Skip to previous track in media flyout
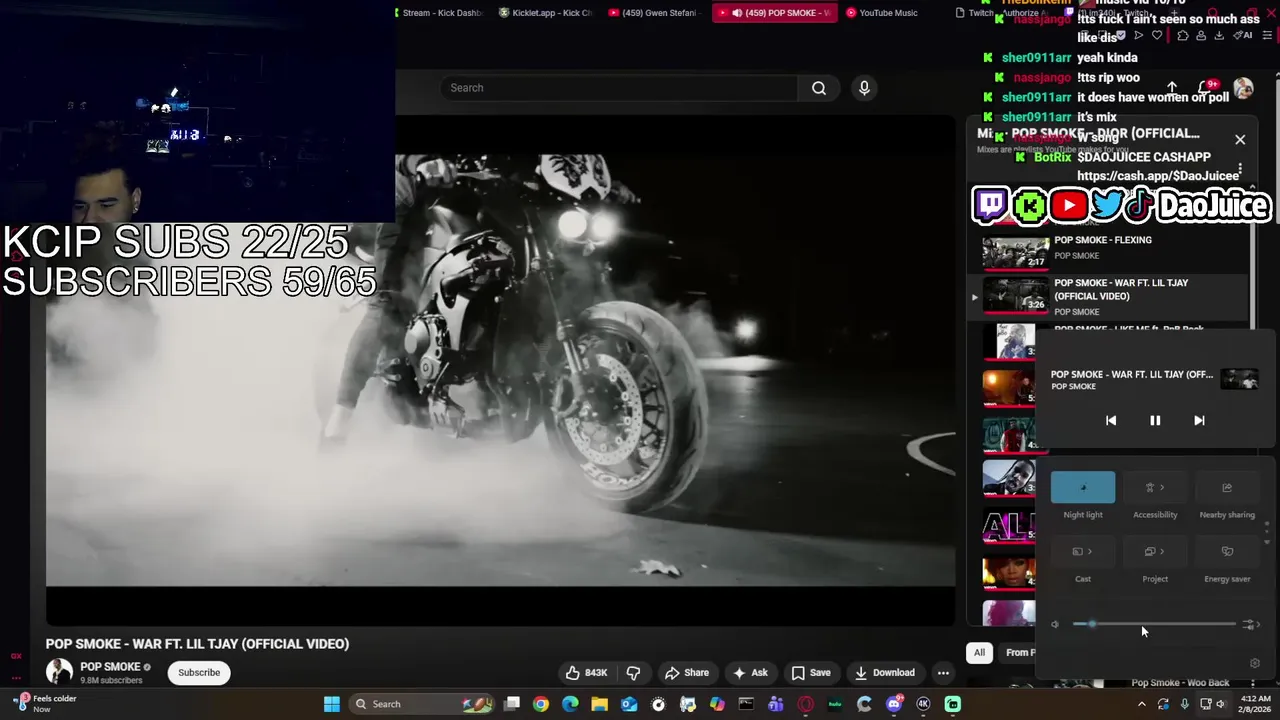This screenshot has width=1280, height=720. click(x=1111, y=421)
